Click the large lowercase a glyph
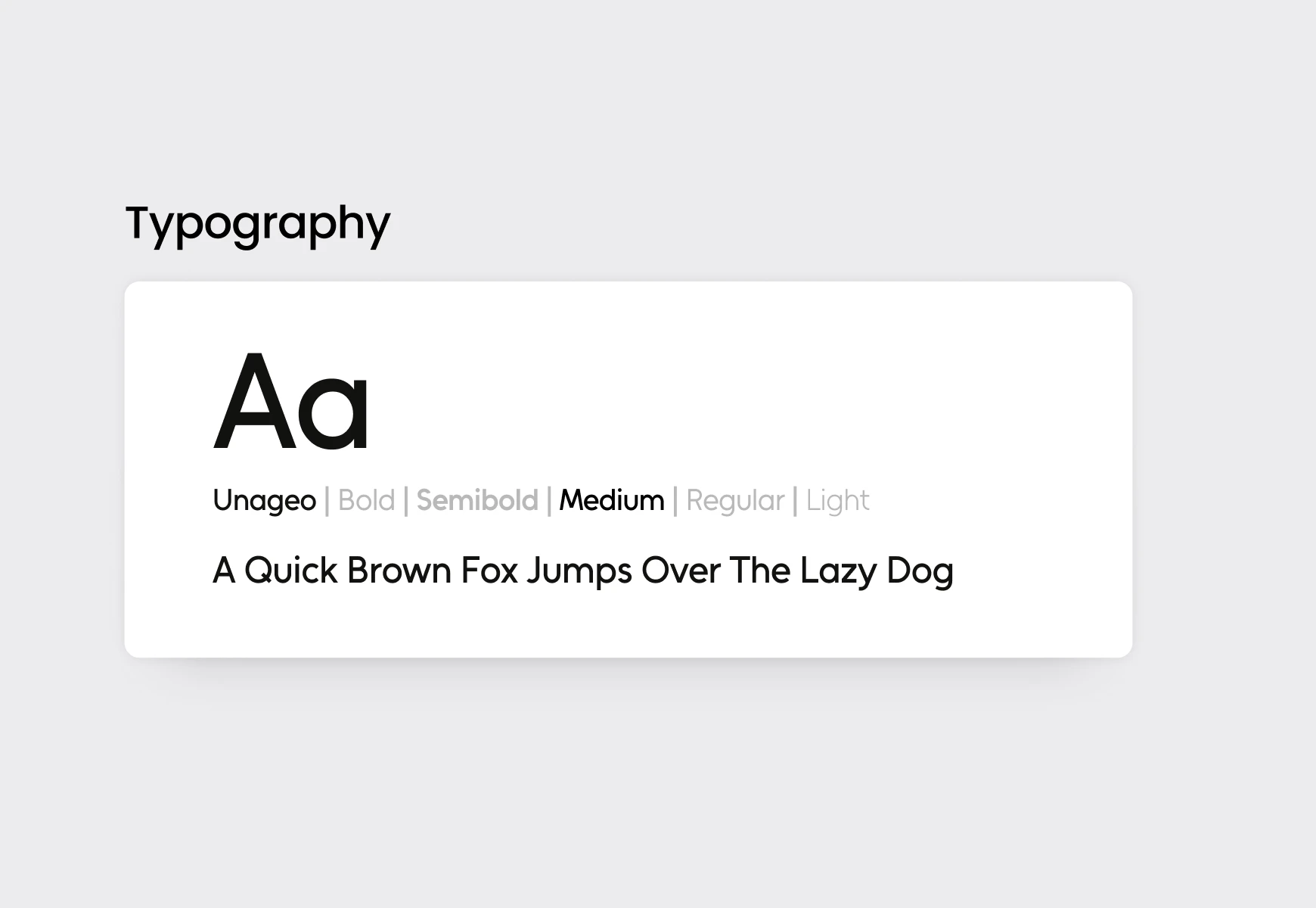Screen dimensions: 1316x908 334,416
